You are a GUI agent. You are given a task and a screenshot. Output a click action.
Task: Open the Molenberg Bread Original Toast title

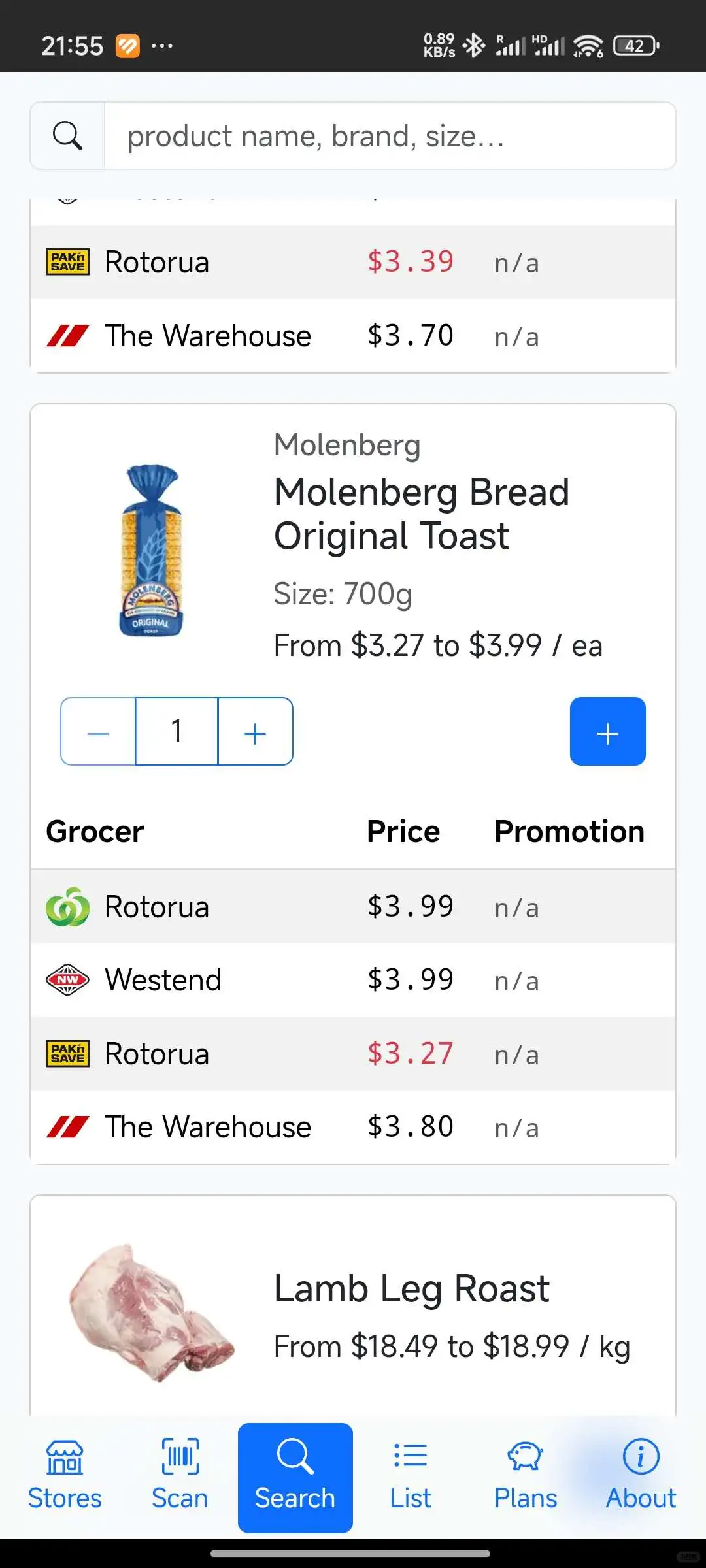(x=422, y=514)
